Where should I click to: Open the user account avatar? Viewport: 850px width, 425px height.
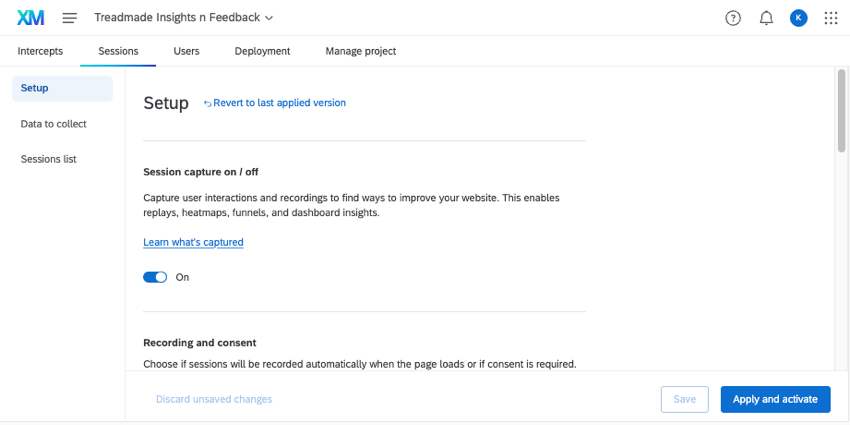tap(798, 18)
